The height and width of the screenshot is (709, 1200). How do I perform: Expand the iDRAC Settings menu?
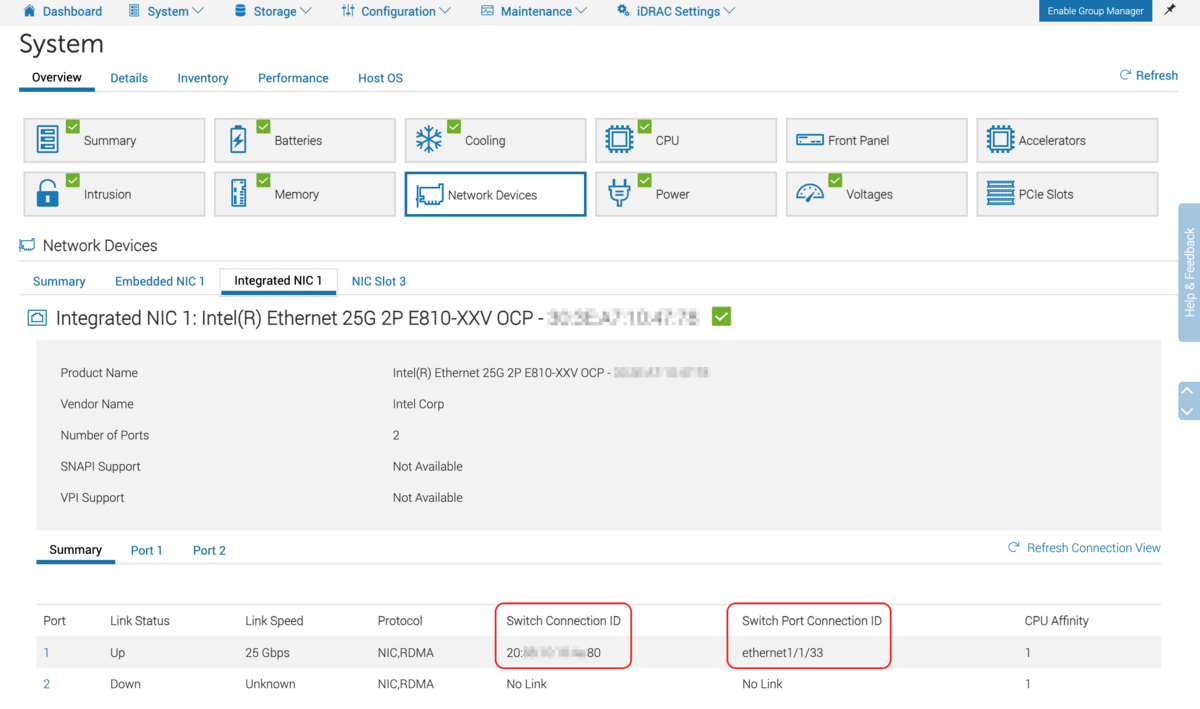pos(675,11)
